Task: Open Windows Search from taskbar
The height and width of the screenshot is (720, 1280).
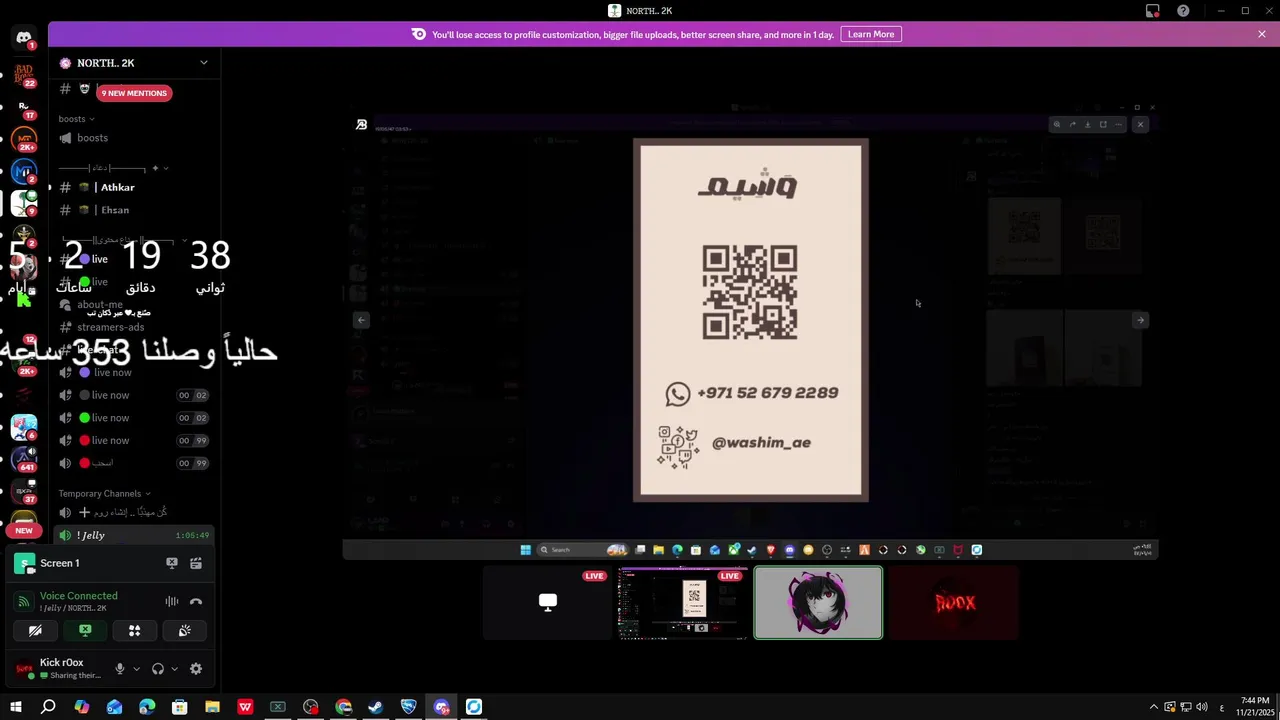Action: [x=48, y=707]
